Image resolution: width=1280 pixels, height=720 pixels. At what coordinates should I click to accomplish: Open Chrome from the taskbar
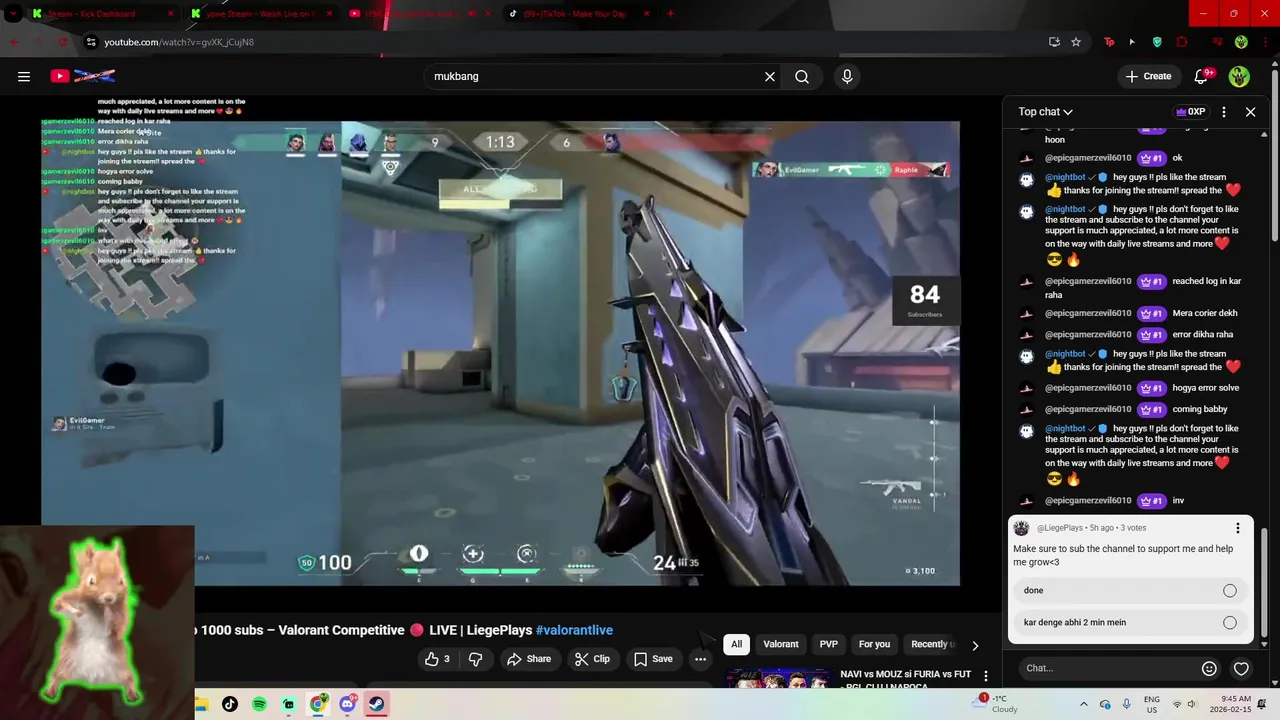318,704
